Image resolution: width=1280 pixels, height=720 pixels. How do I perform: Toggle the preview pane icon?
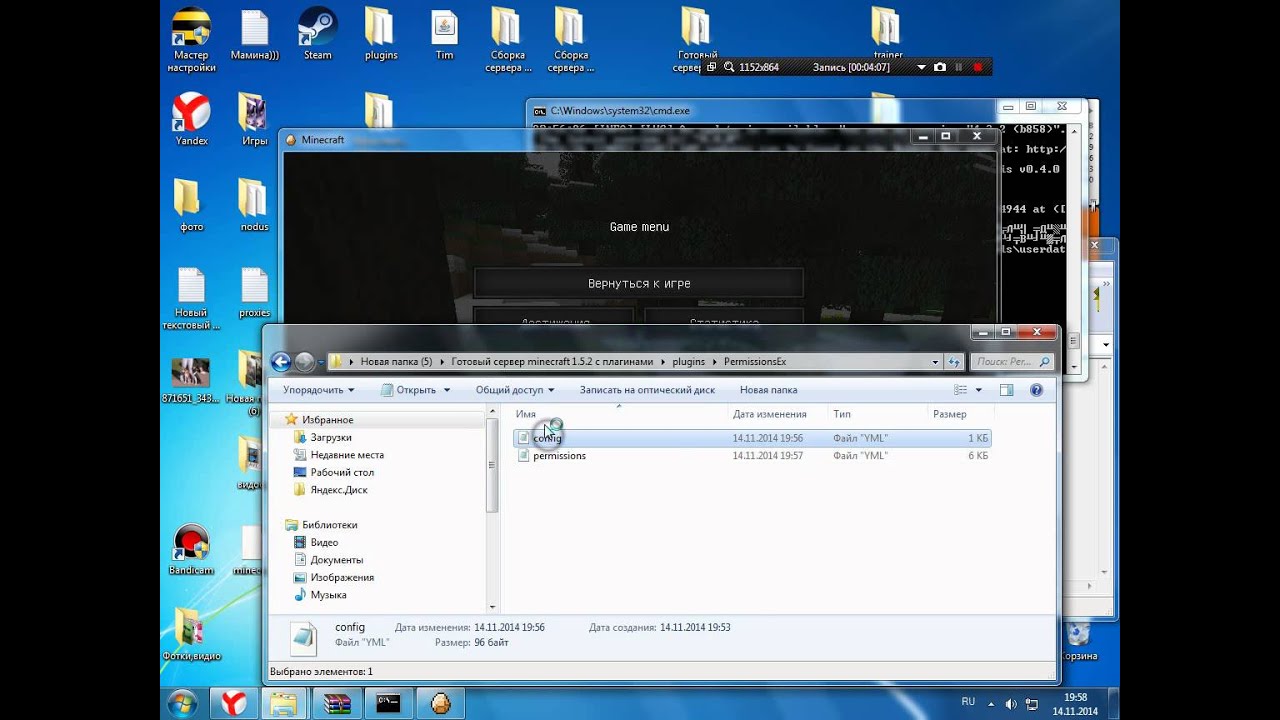click(1007, 390)
